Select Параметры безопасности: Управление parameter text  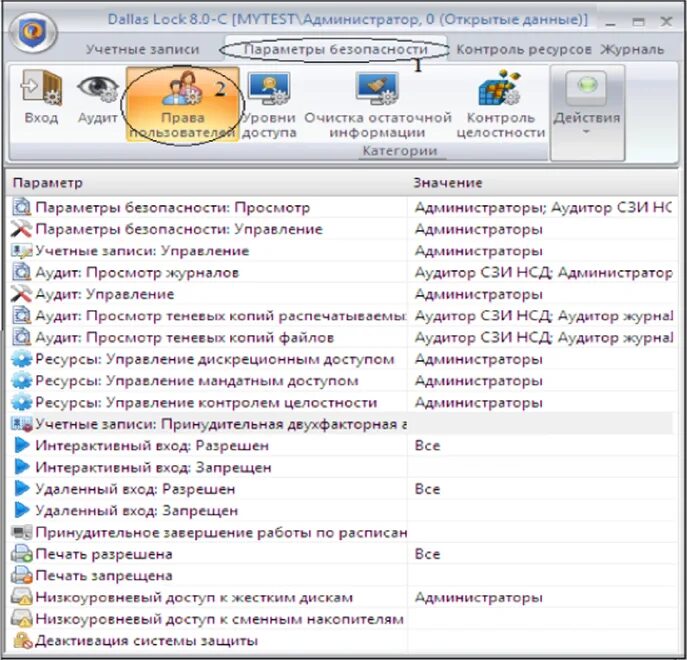179,229
